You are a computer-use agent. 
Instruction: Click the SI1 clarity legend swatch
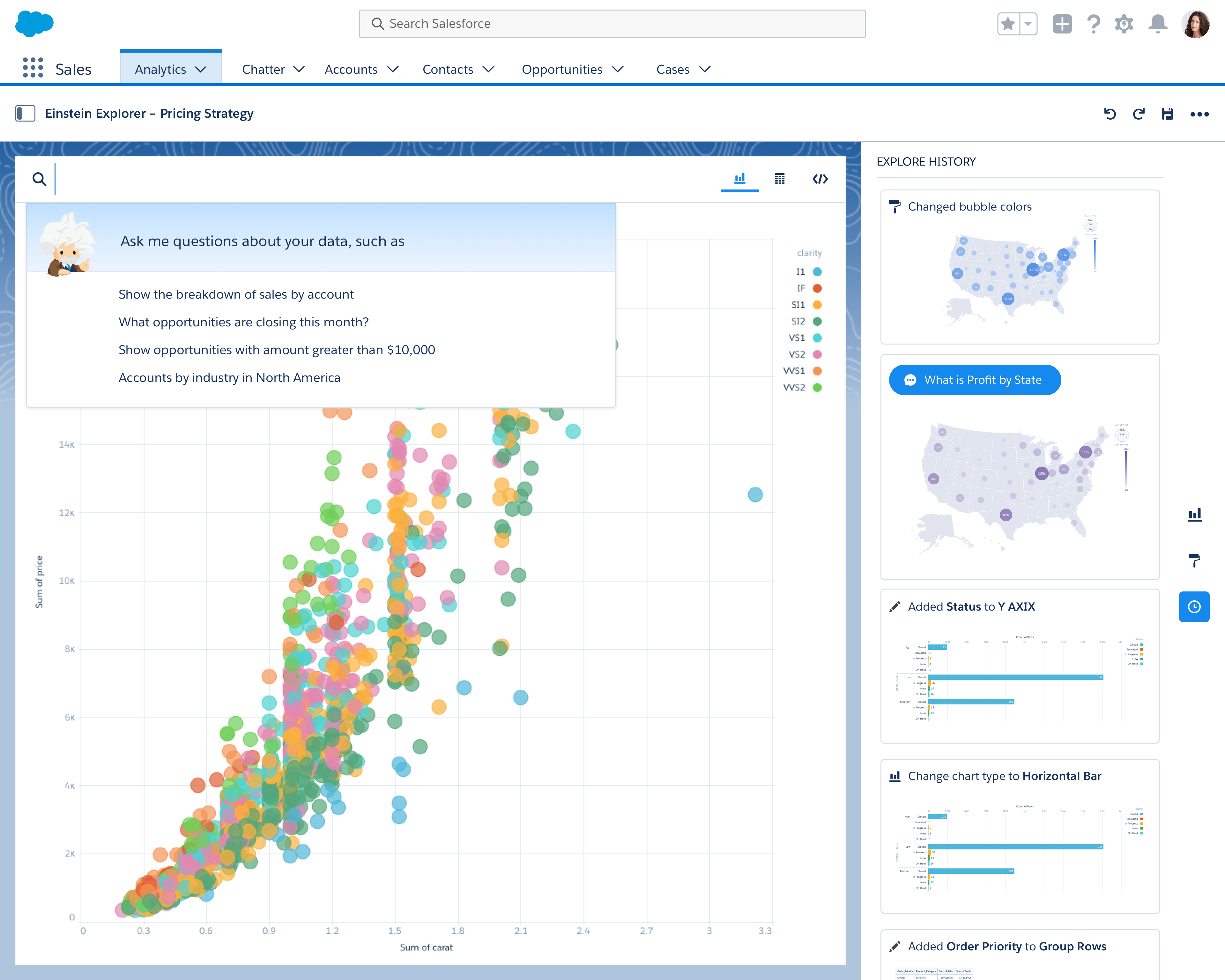click(x=817, y=305)
